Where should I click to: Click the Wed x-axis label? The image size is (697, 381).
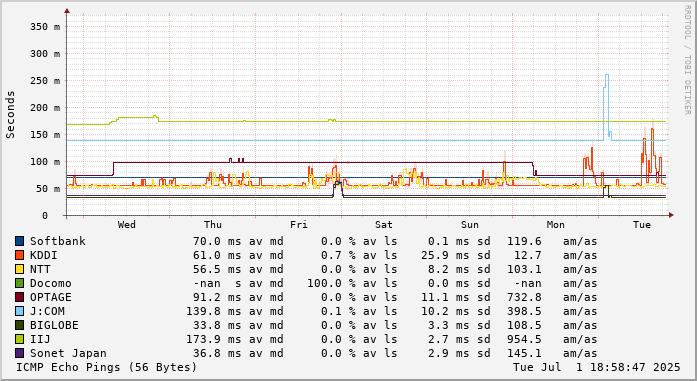point(127,225)
